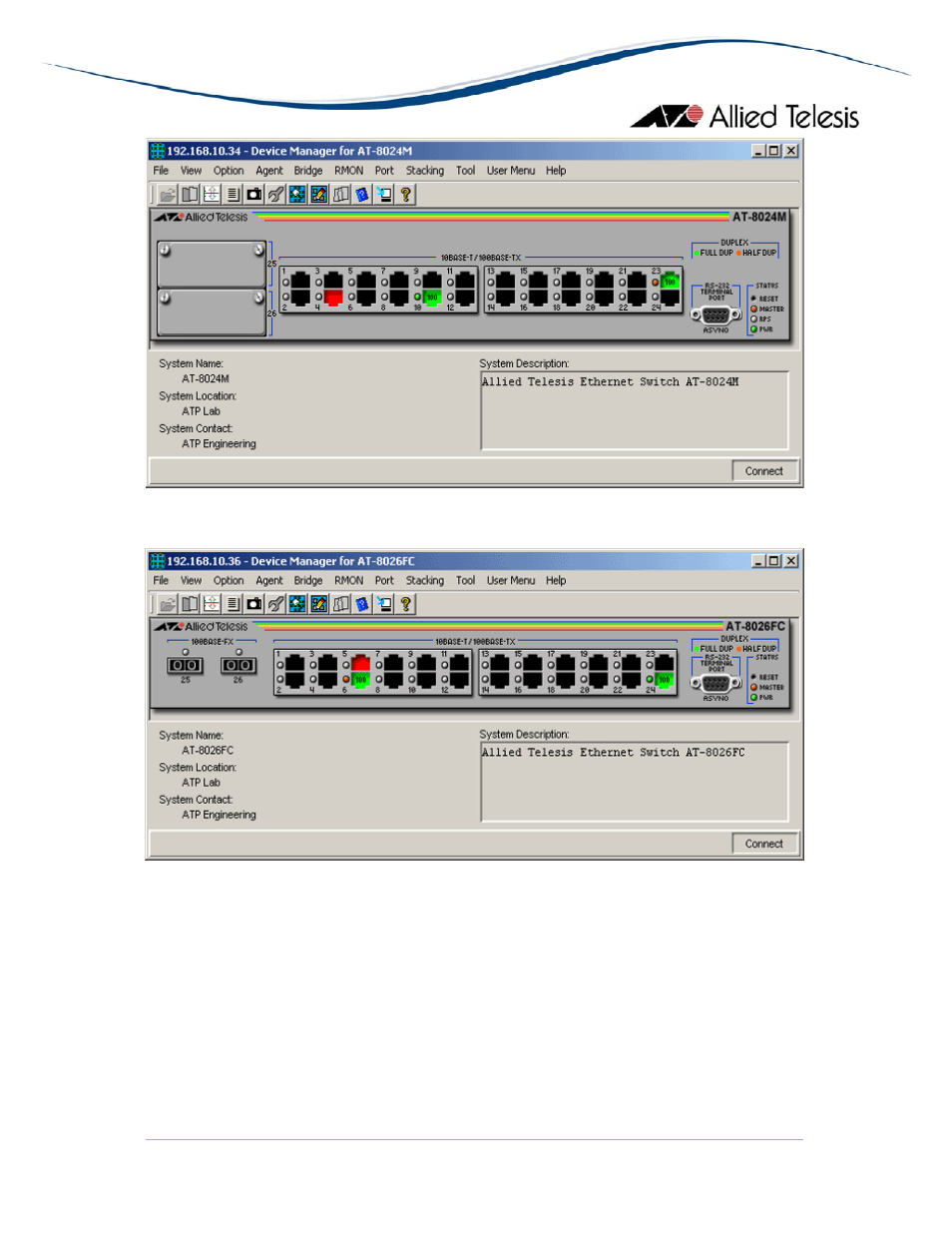This screenshot has width=952, height=1233.
Task: Click blue starburst icon in AT-8024M toolbar
Action: [x=297, y=195]
